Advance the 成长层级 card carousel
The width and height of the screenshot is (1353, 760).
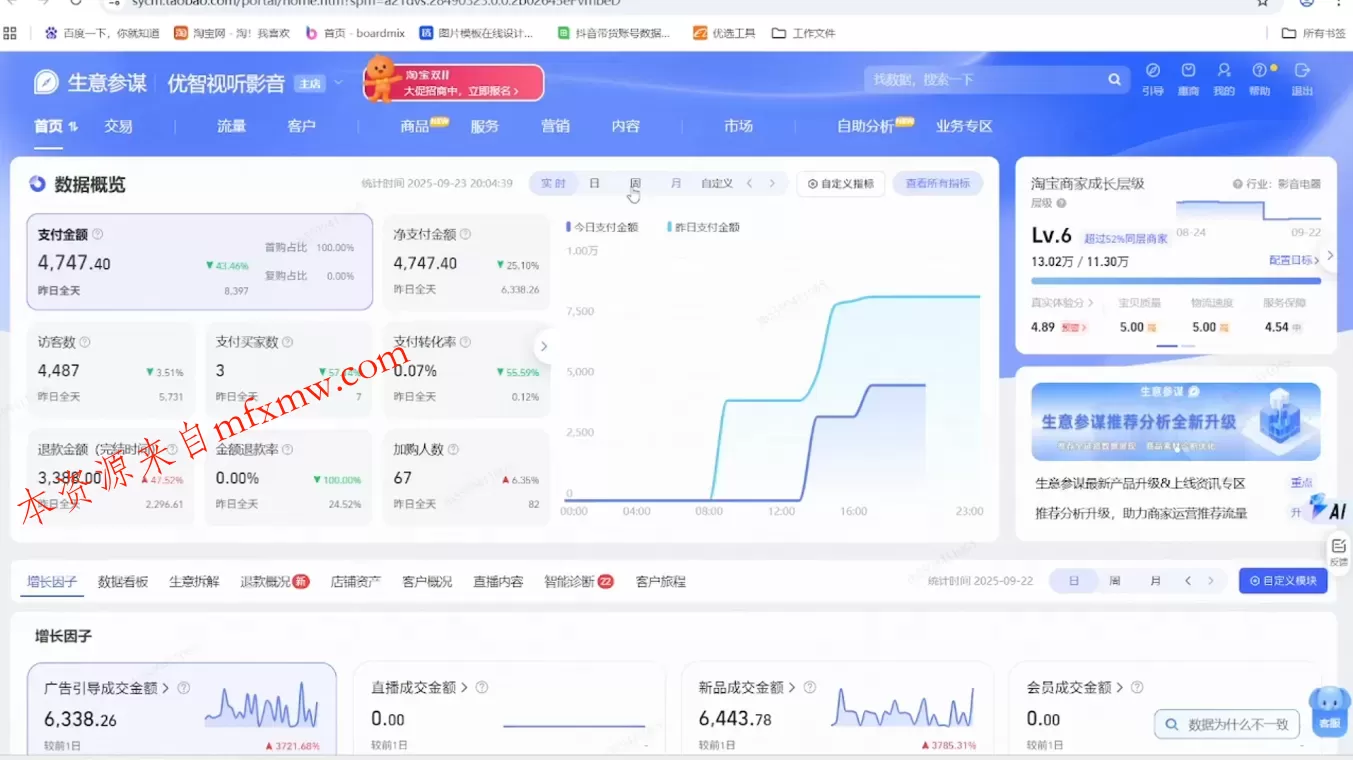(1329, 256)
